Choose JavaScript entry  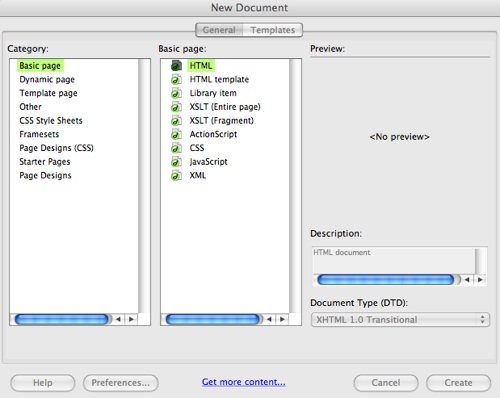coord(209,162)
